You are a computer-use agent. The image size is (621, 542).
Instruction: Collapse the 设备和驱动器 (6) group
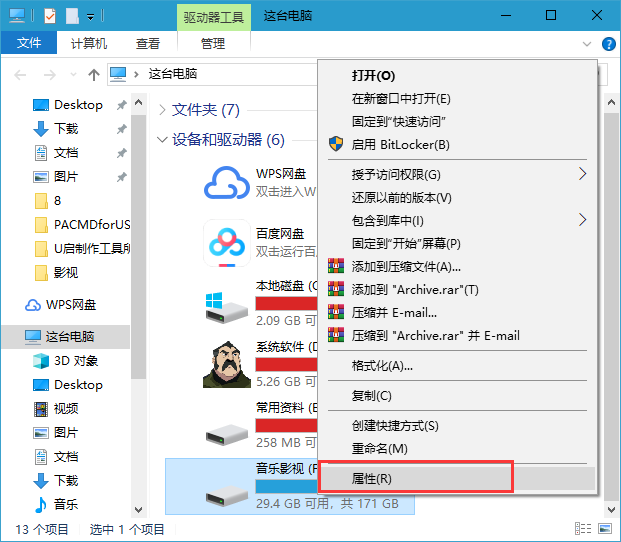(162, 139)
